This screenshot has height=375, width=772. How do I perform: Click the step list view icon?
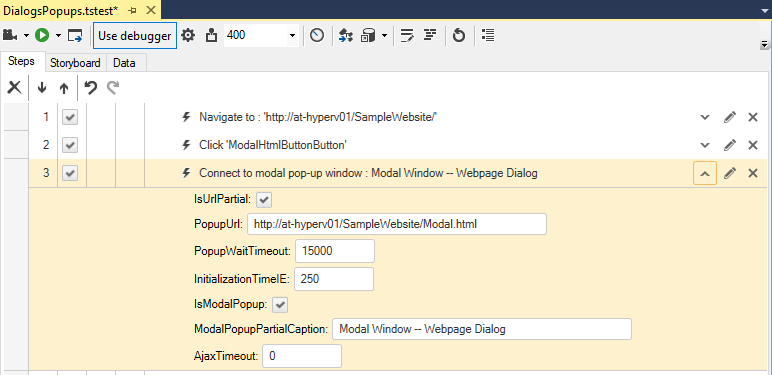487,35
